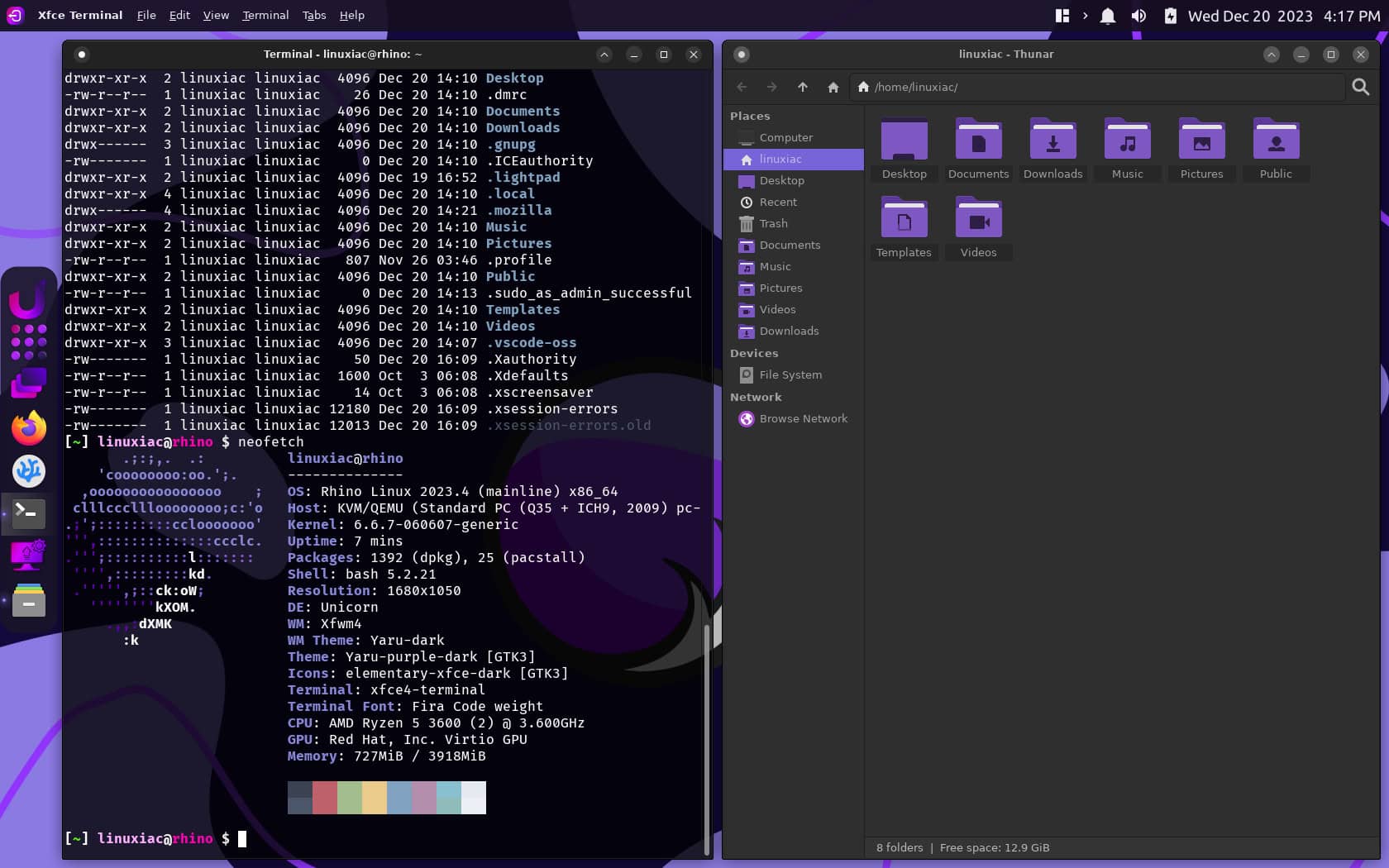The image size is (1389, 868).
Task: Open the Terminal menu in Xfce Terminal
Action: [x=265, y=15]
